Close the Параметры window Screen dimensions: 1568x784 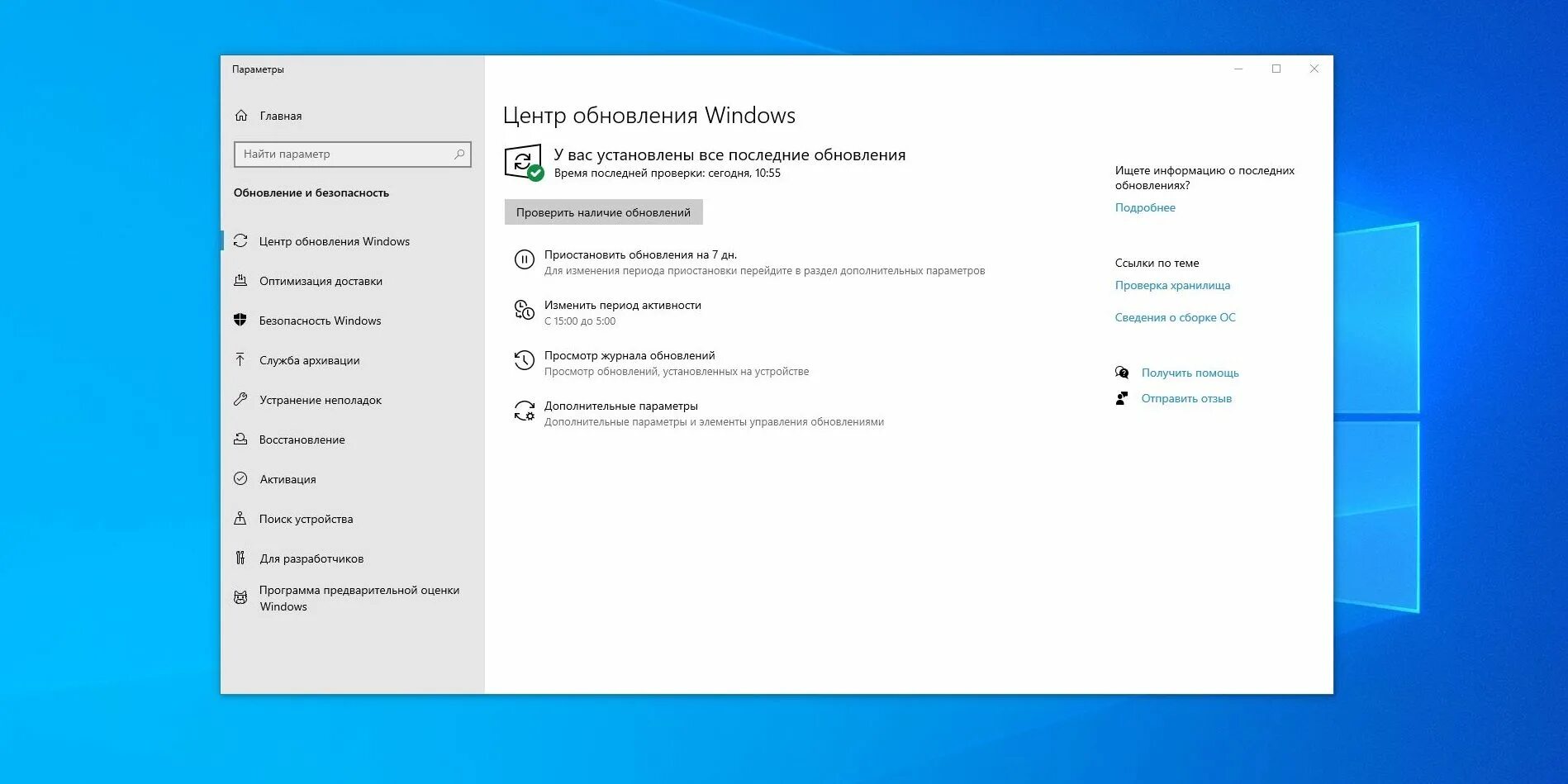click(x=1314, y=69)
